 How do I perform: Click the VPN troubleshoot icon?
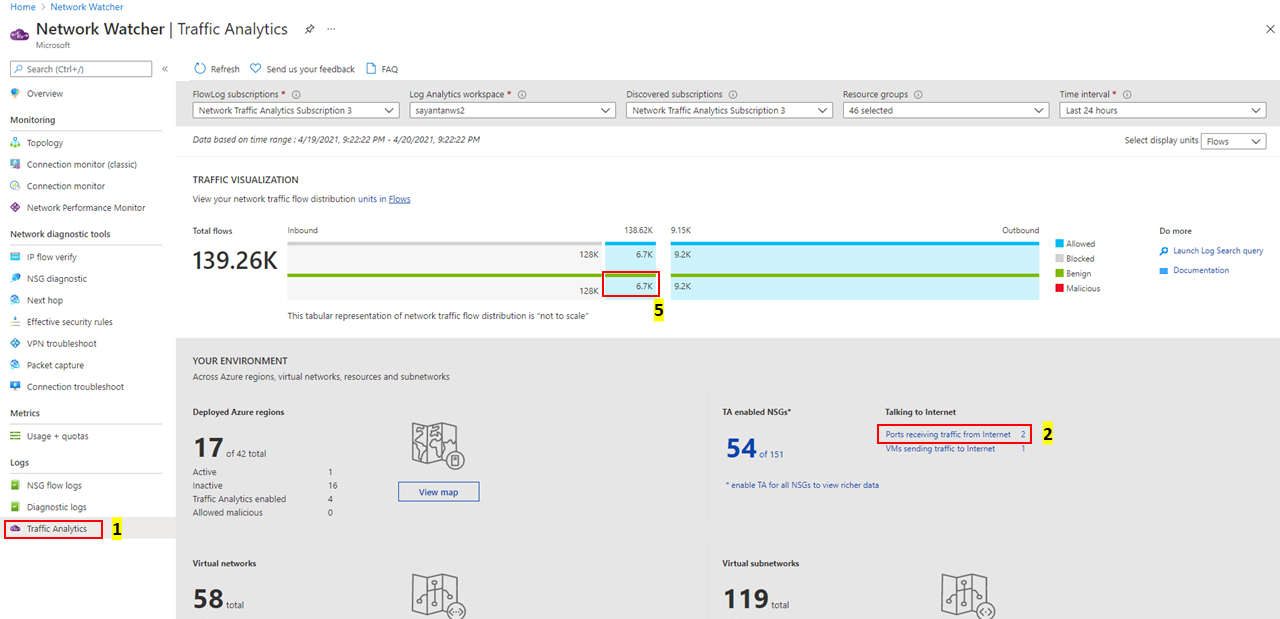point(15,343)
